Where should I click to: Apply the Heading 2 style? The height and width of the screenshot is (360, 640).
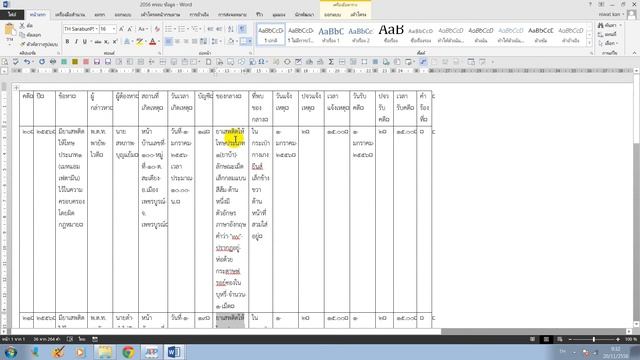[x=361, y=34]
